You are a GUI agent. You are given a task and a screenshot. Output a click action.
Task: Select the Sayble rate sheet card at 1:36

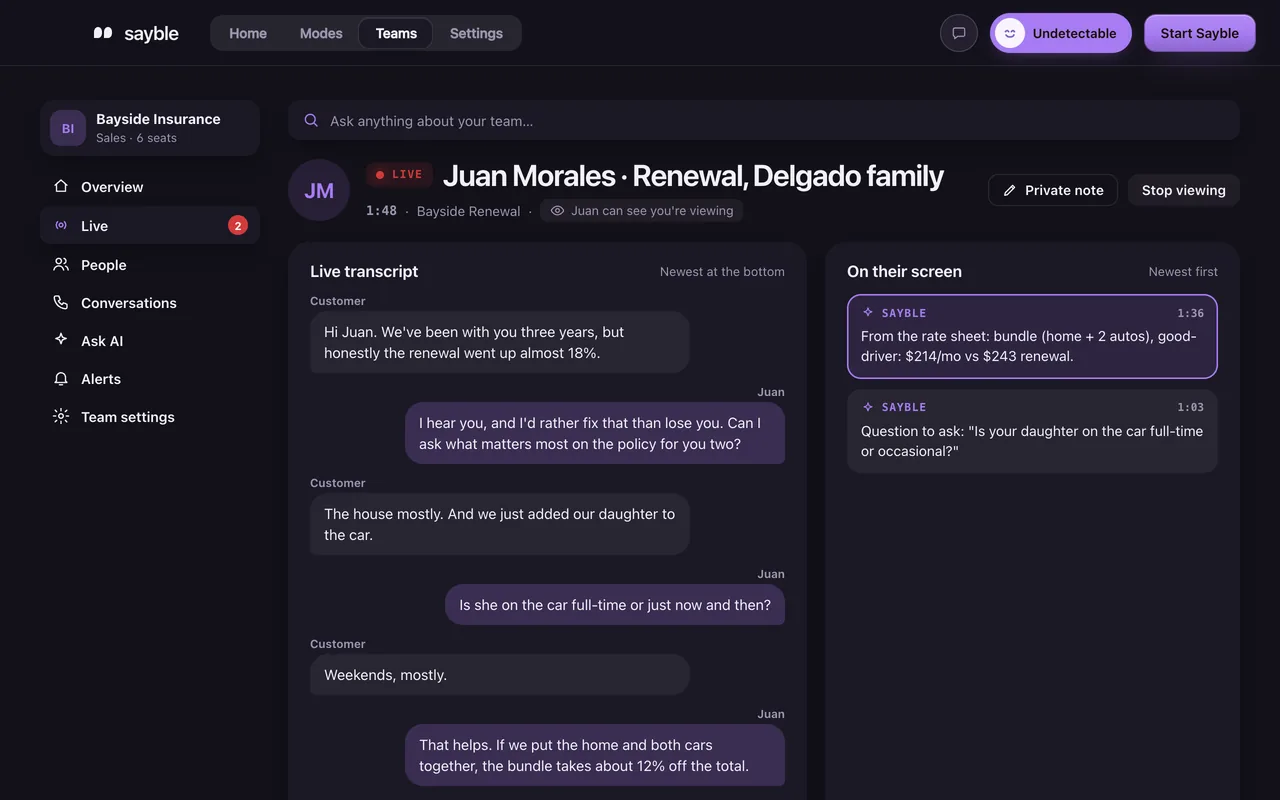(1032, 336)
